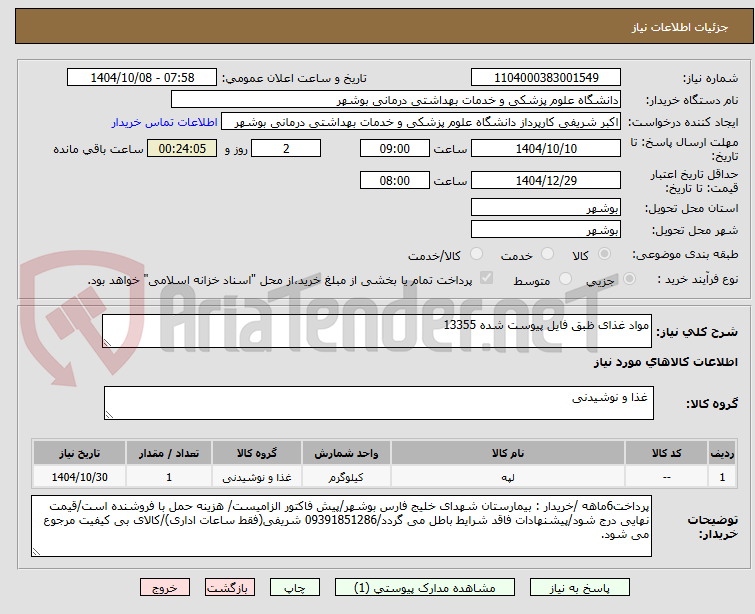This screenshot has width=755, height=614.
Task: Click the ایجاد کننده درخواست field
Action: pos(421,122)
